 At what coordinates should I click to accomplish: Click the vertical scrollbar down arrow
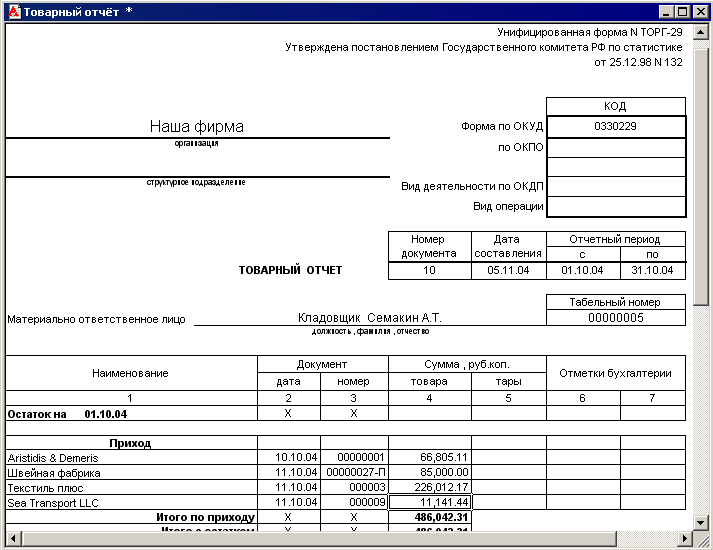701,522
